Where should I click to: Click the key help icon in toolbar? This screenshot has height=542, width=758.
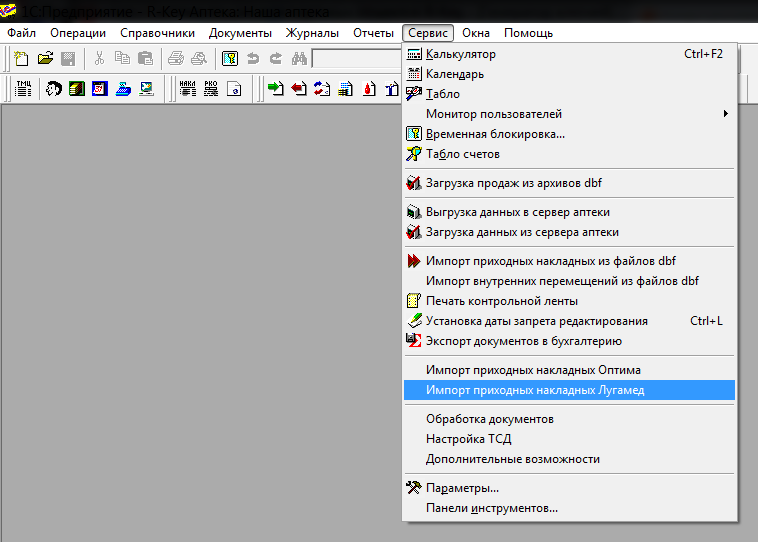pyautogui.click(x=229, y=59)
